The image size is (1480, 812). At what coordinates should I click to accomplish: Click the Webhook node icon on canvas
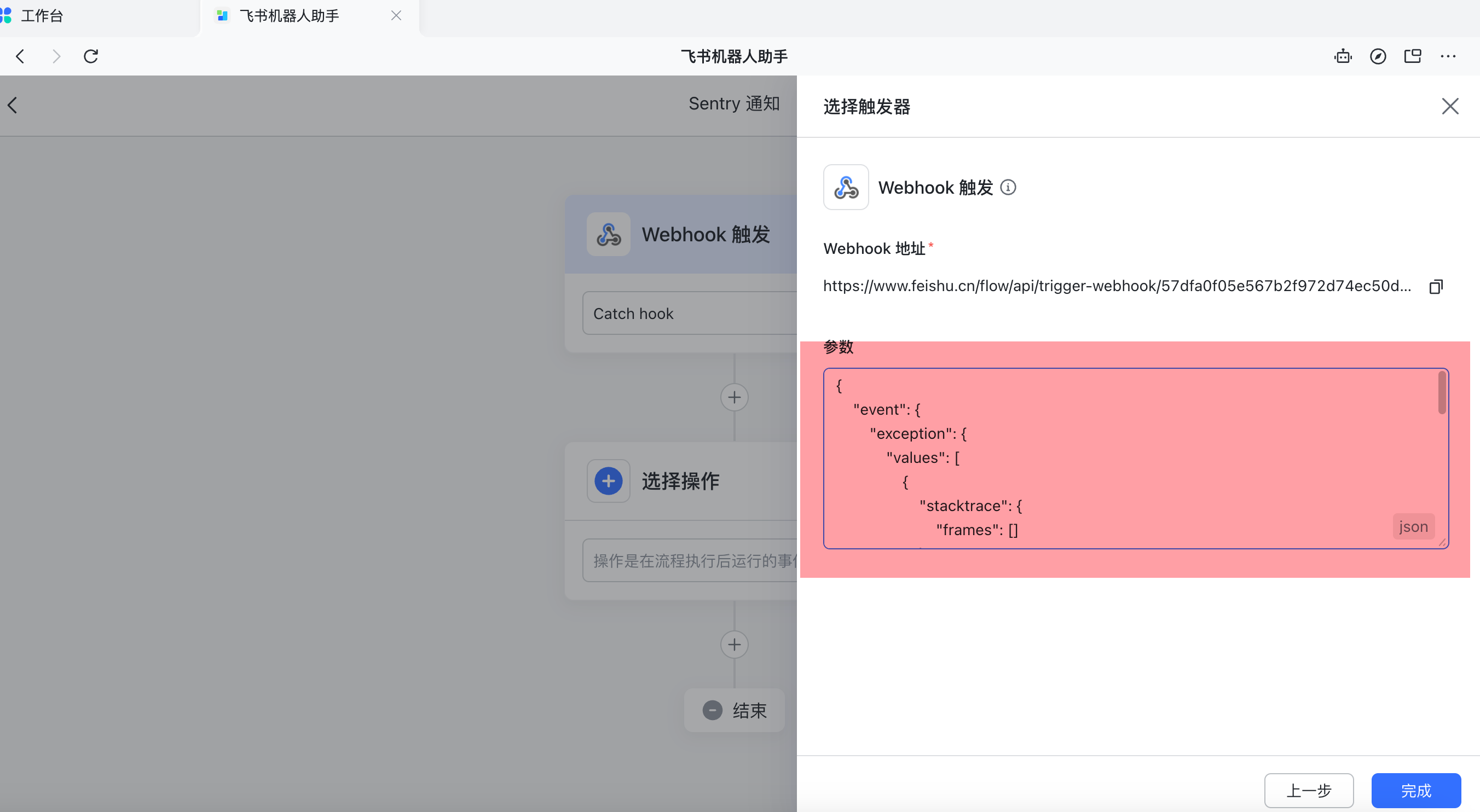[x=609, y=234]
